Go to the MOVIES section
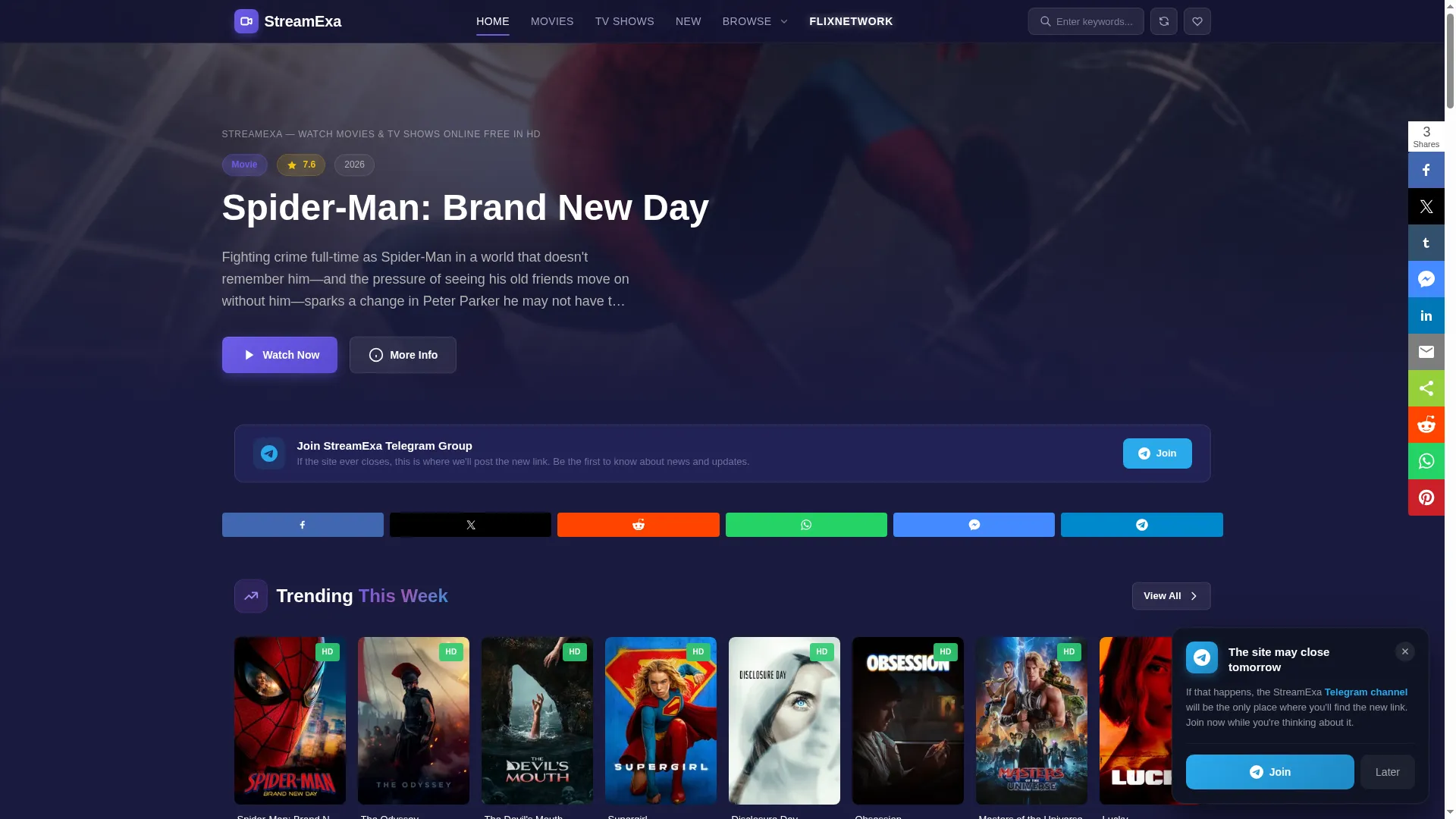The image size is (1456, 819). 552,21
